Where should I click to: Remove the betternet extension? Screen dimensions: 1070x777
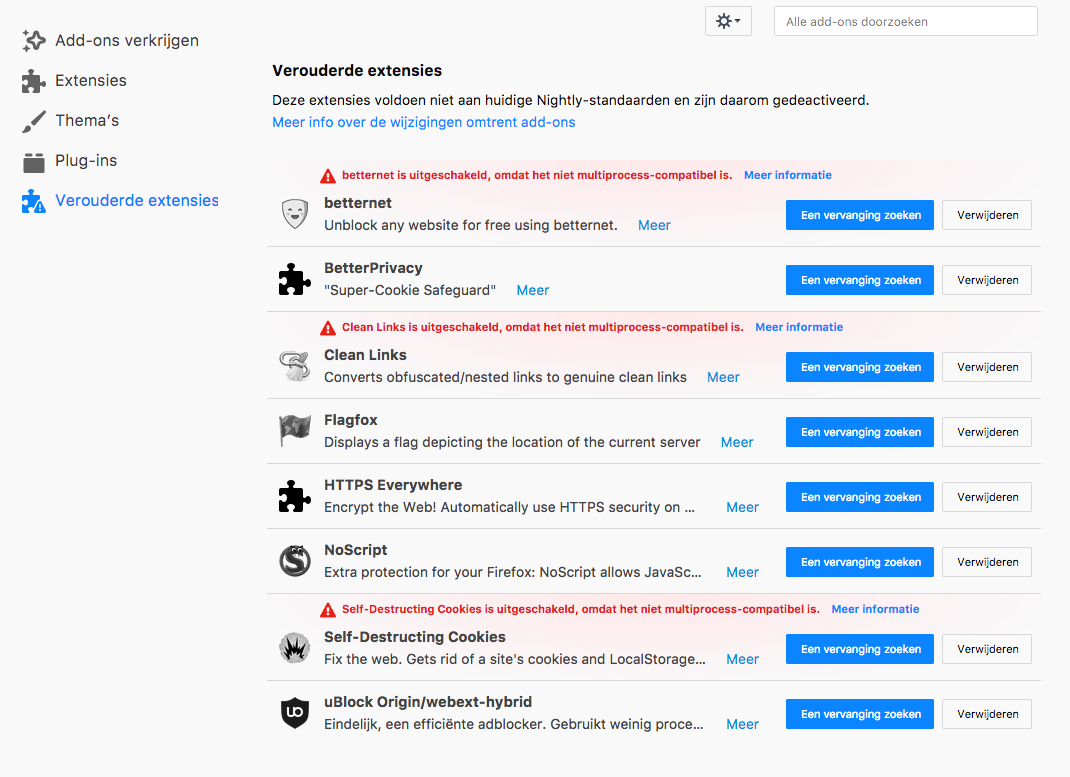[987, 215]
